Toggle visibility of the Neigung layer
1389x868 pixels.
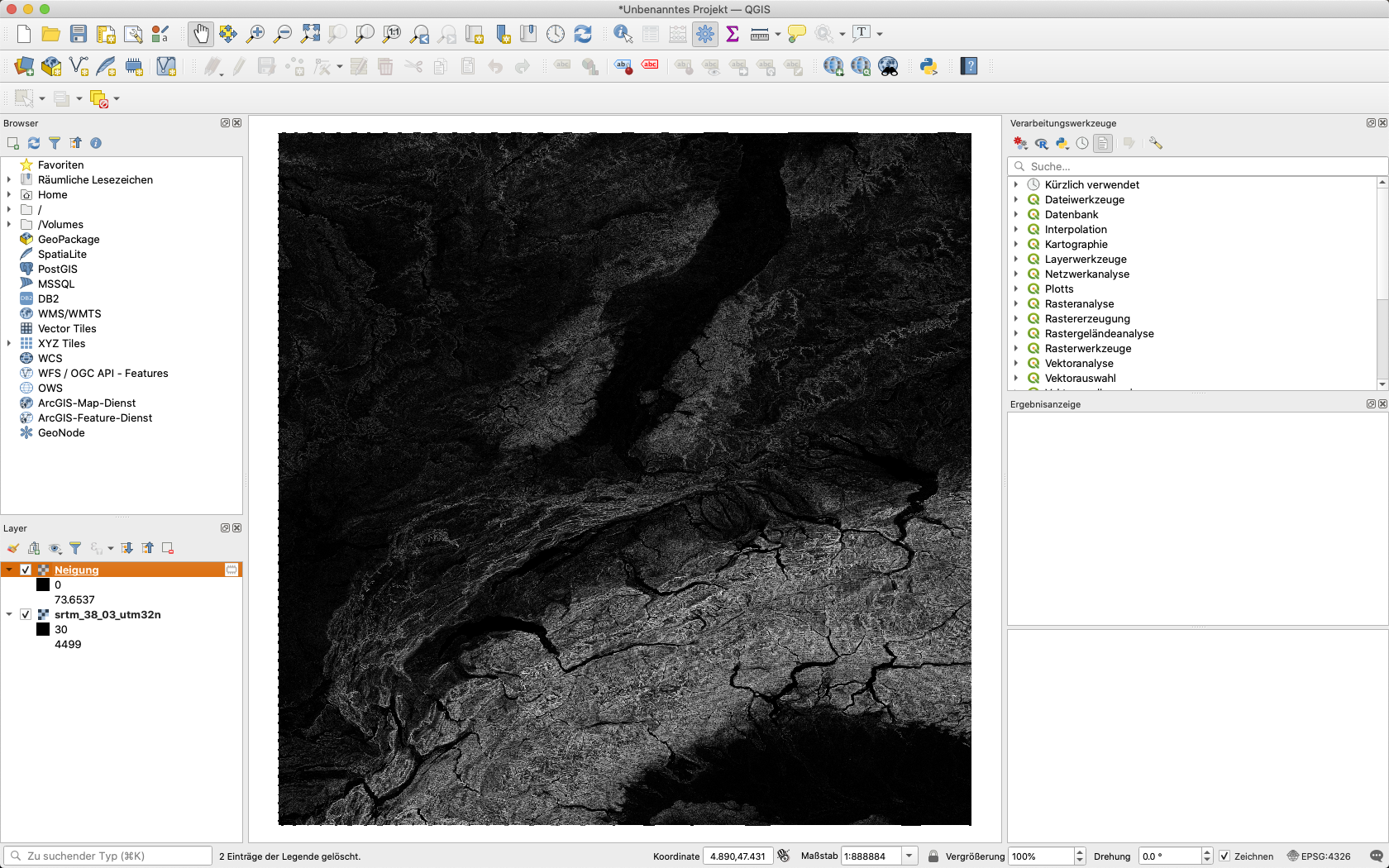[26, 570]
